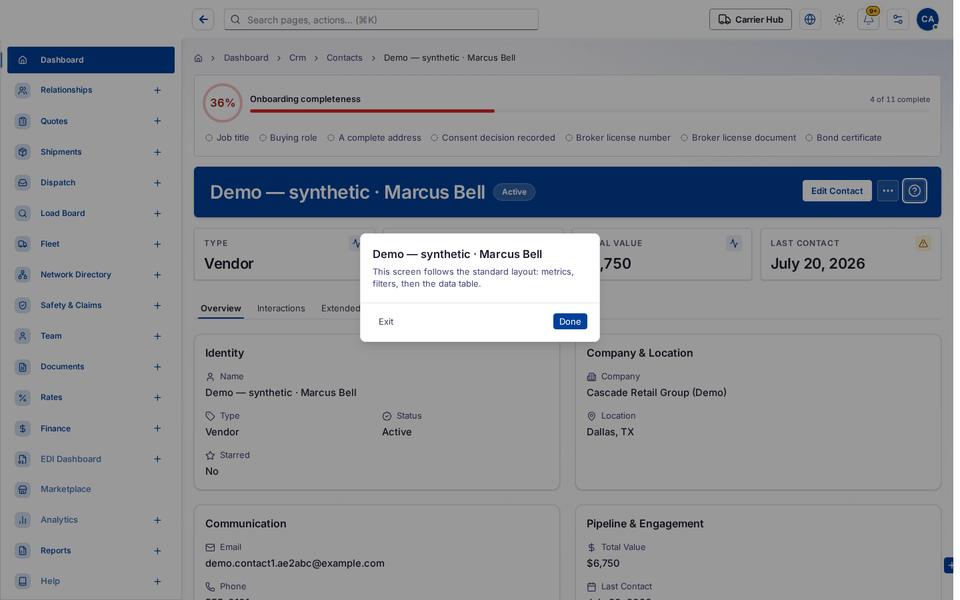The width and height of the screenshot is (960, 600).
Task: Open the more options ellipsis button
Action: click(x=888, y=191)
